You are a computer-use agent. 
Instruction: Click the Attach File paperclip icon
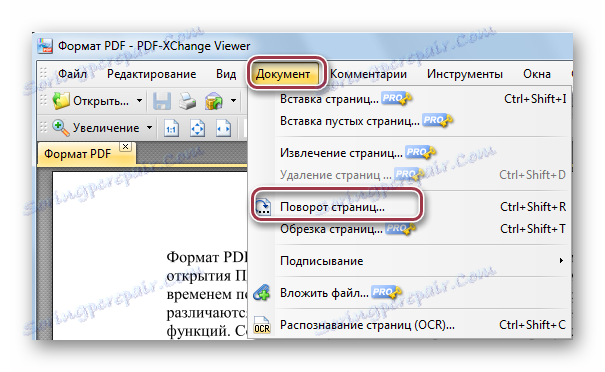[x=262, y=293]
